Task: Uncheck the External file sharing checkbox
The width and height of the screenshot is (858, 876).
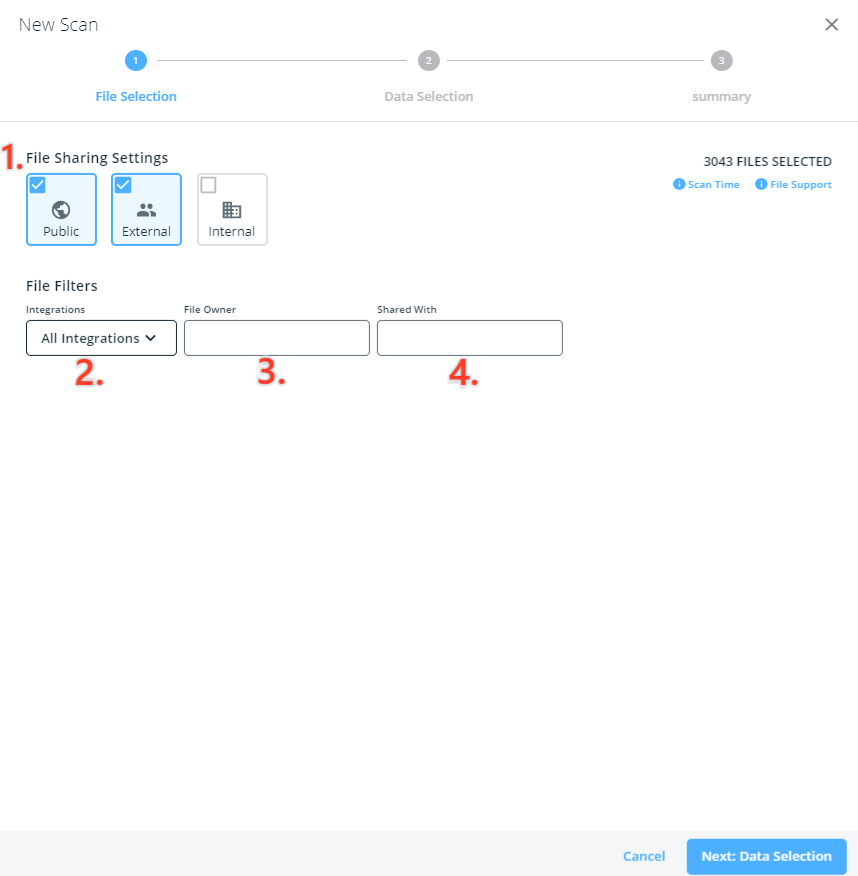Action: (x=123, y=184)
